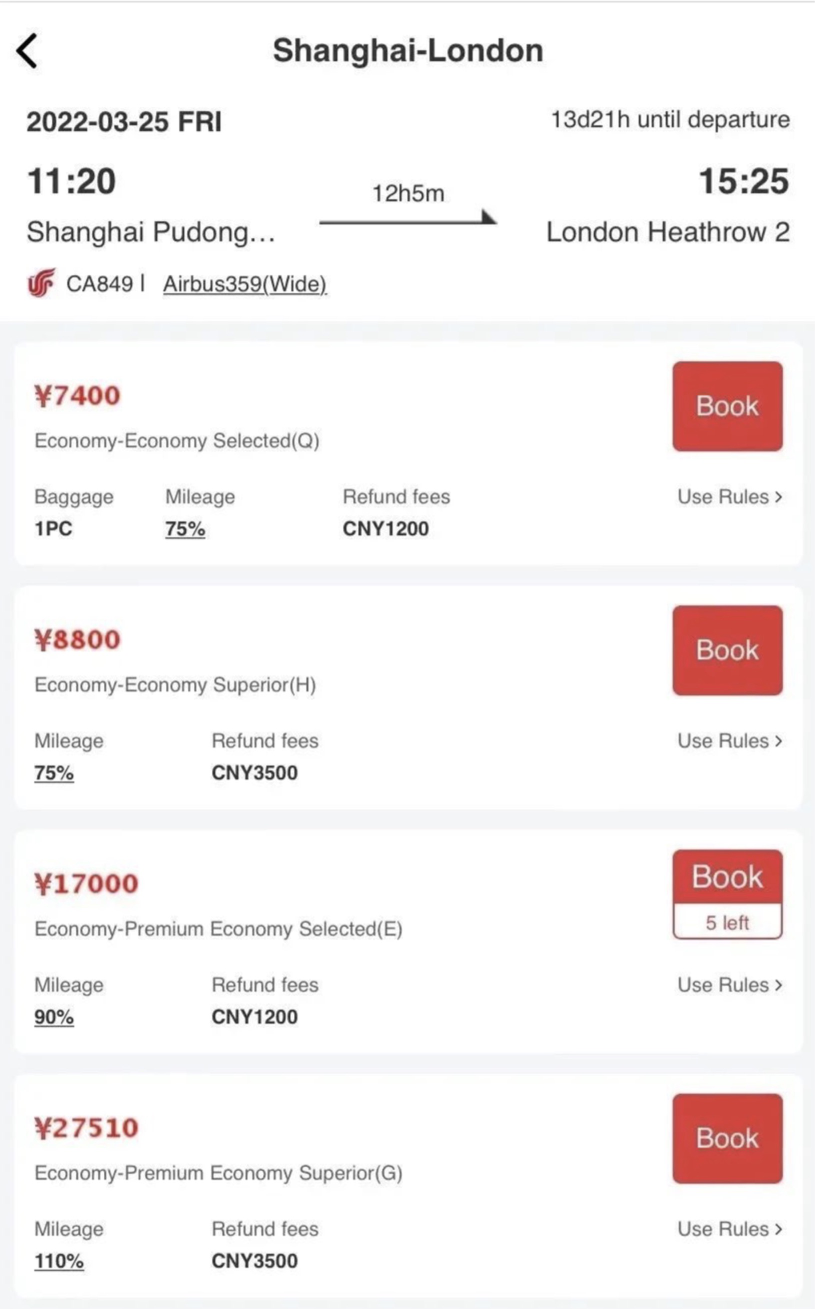Open 75% mileage info for ¥7400 fare

[x=185, y=529]
